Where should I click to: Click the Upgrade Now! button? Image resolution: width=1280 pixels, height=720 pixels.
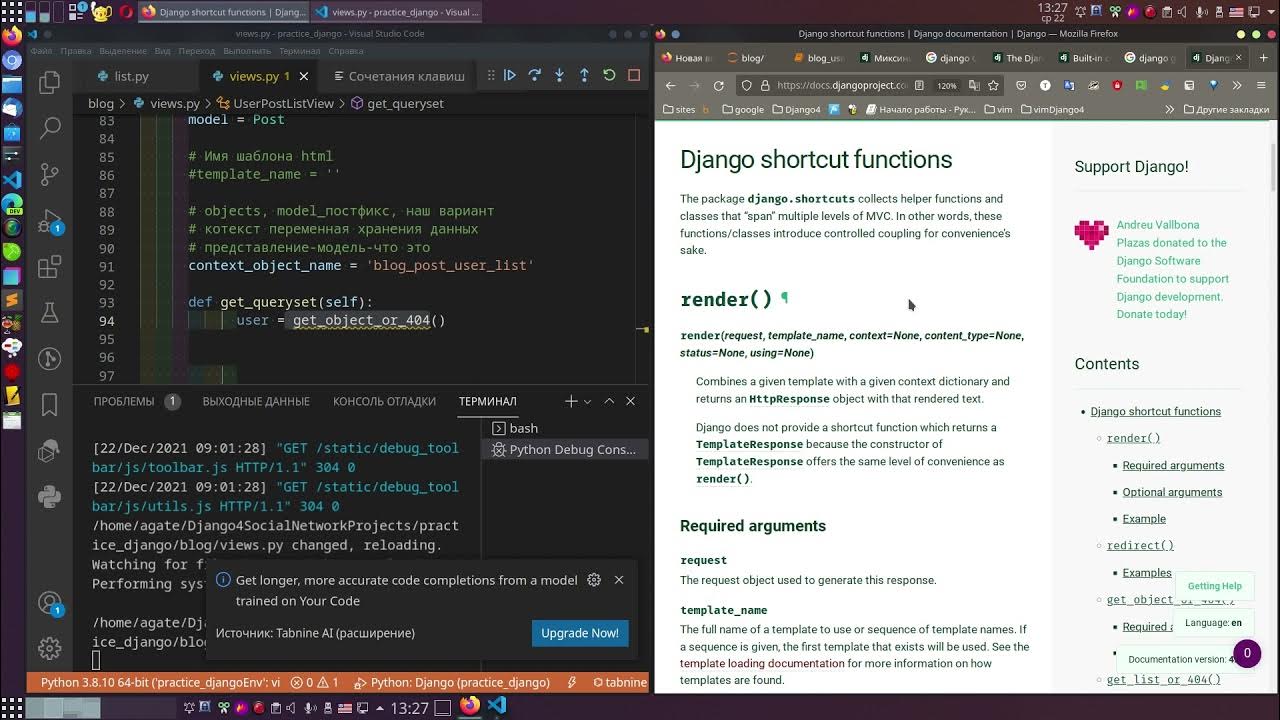click(x=580, y=633)
